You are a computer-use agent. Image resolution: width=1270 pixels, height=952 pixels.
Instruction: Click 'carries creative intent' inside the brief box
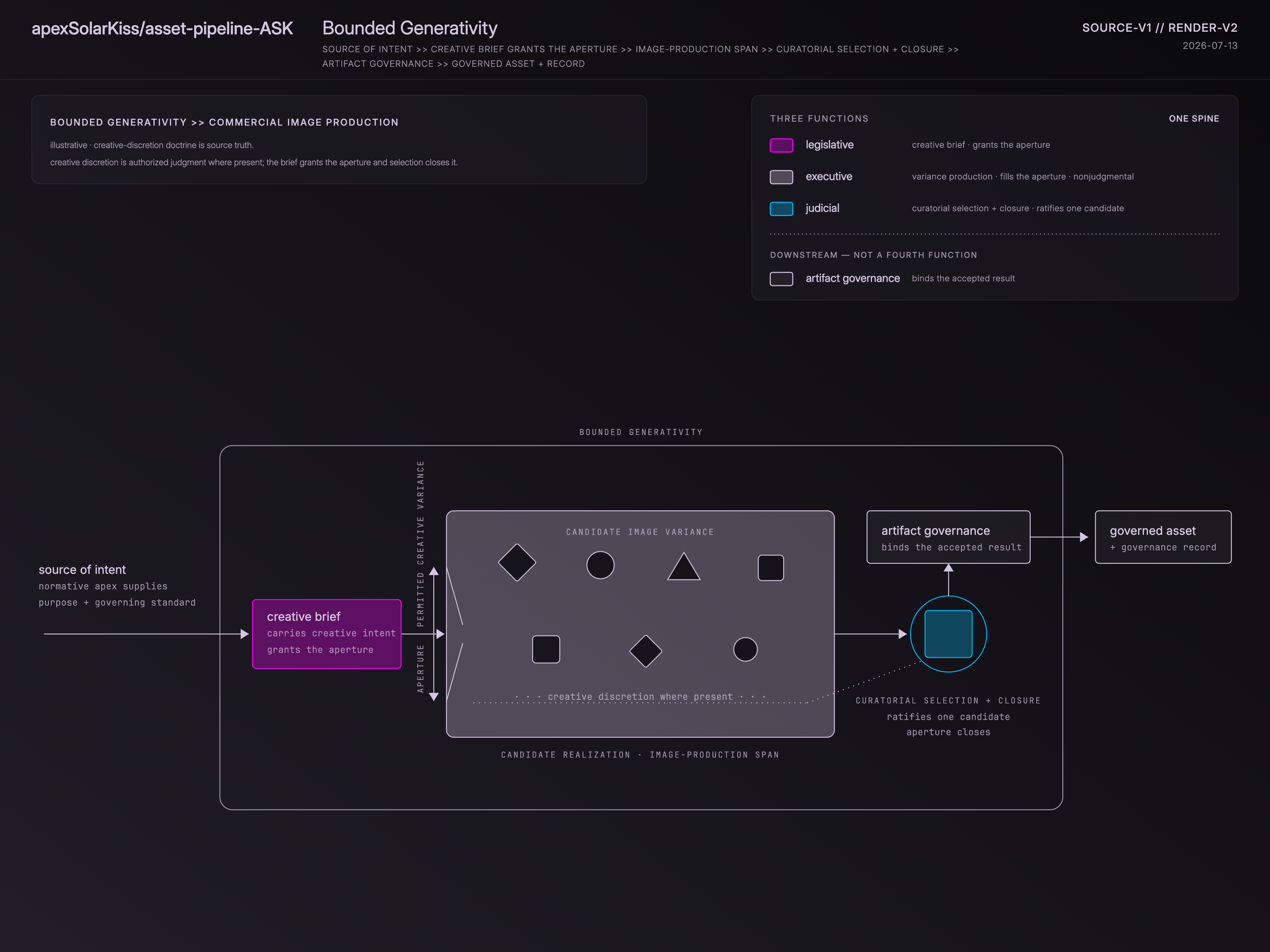click(331, 633)
